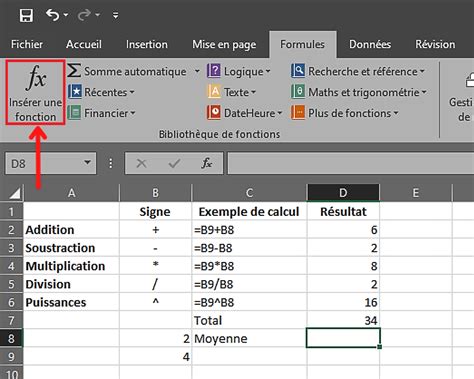Screen dimensions: 474x379
Task: Click the Total label cell
Action: click(249, 320)
